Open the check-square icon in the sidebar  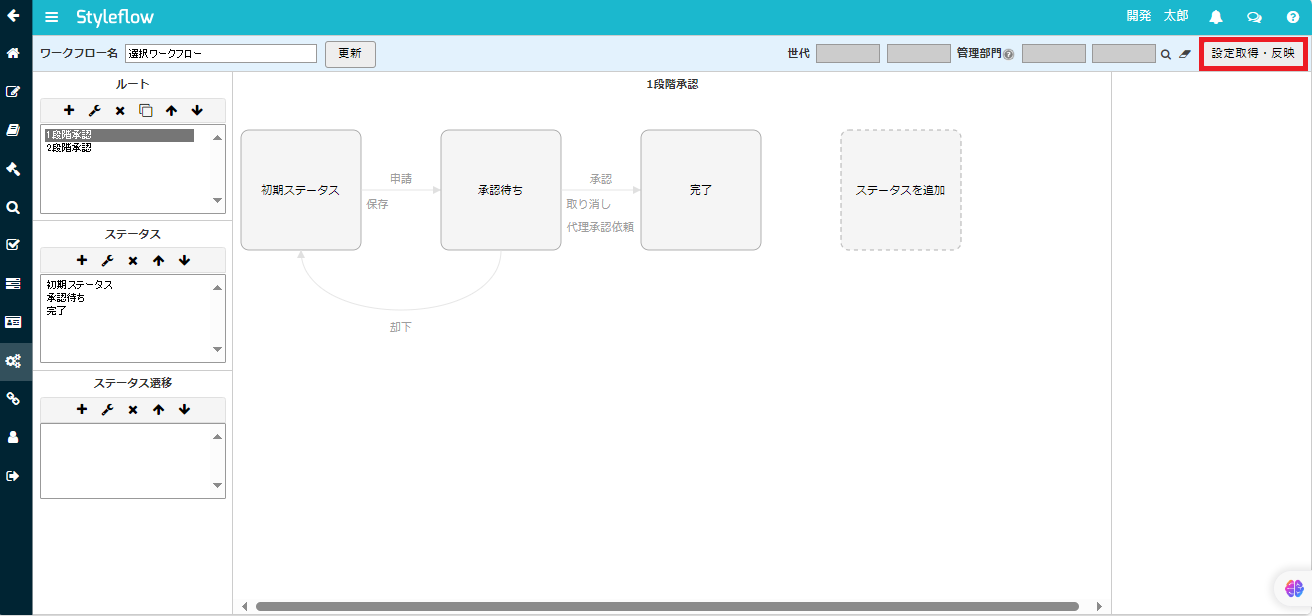pos(14,244)
